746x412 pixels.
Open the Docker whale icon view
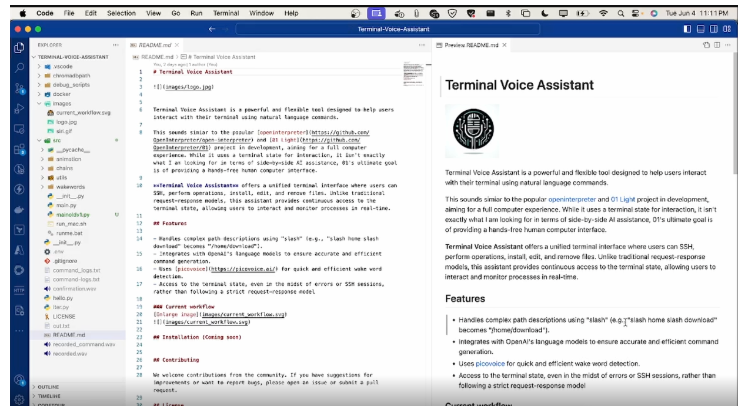pos(19,210)
